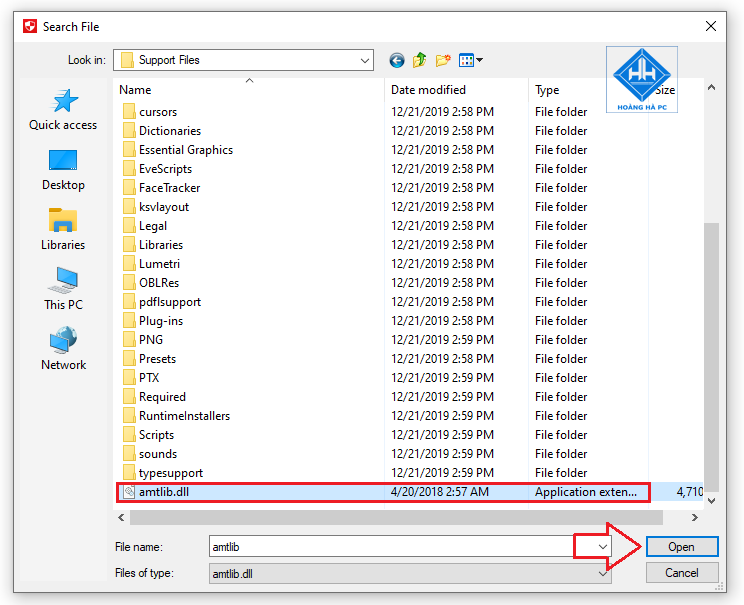Click the vertical scrollbar up arrow

(x=711, y=87)
